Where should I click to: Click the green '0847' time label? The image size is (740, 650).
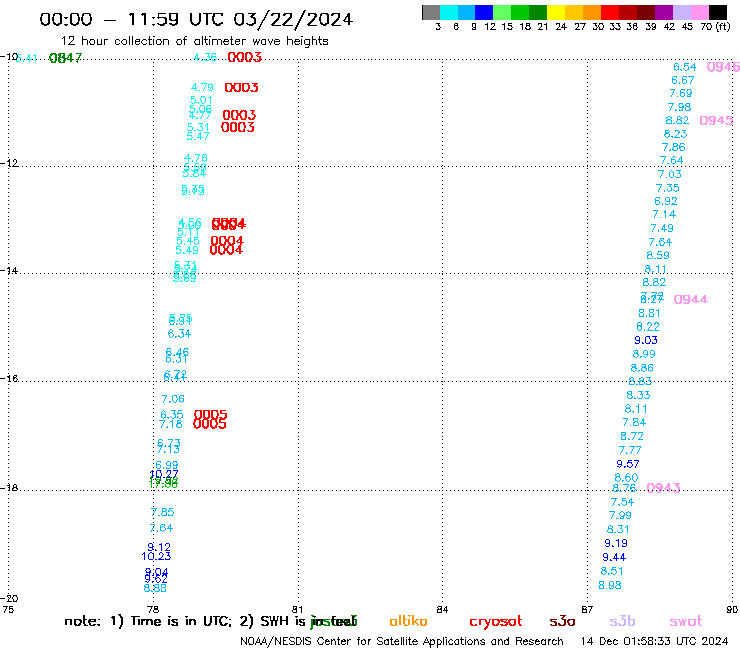[65, 58]
